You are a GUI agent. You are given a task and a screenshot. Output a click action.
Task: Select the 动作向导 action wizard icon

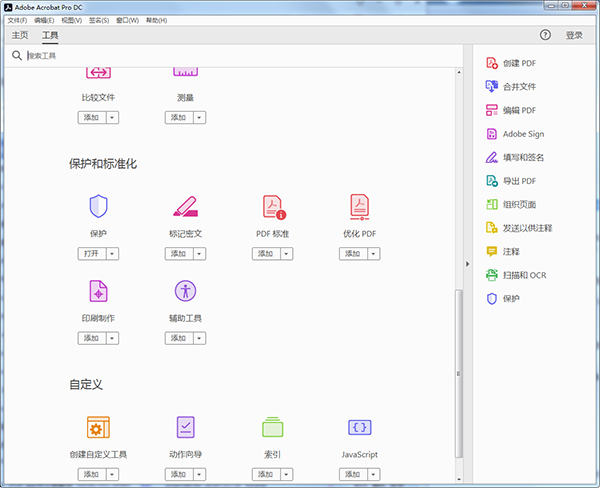[185, 427]
